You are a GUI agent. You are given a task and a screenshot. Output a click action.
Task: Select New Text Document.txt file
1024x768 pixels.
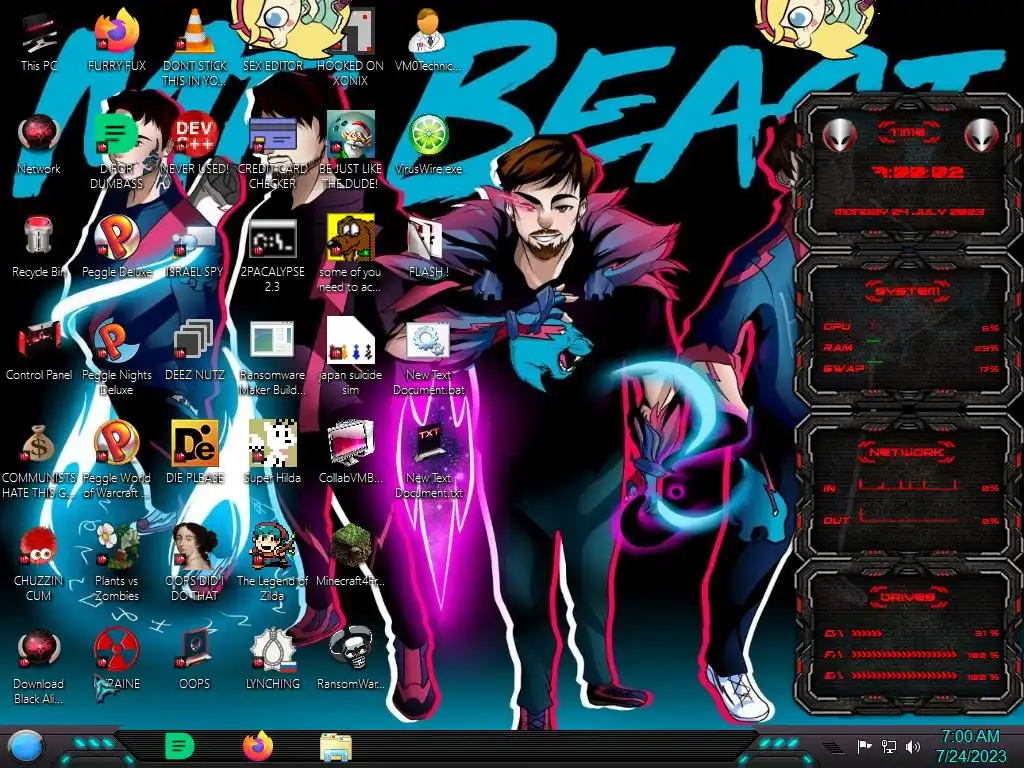[428, 461]
